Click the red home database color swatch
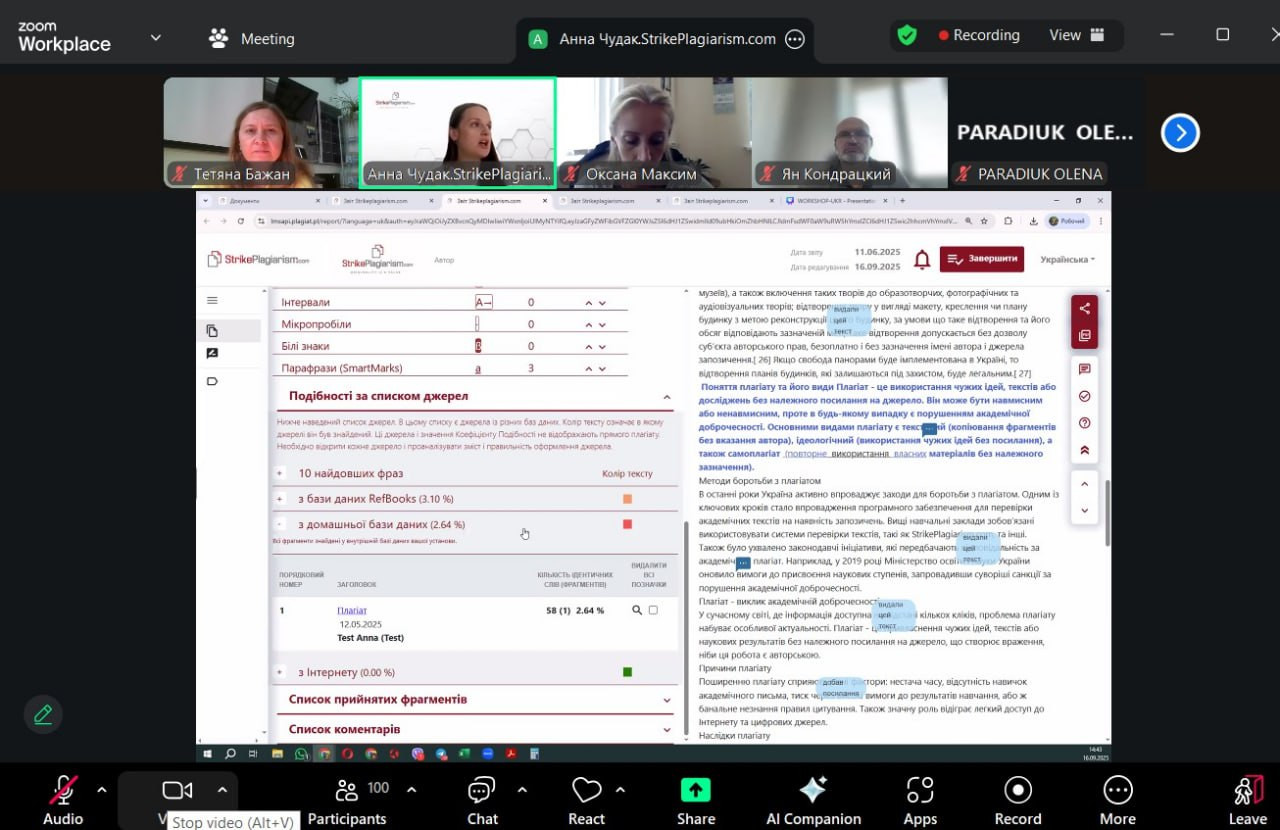 [x=627, y=524]
